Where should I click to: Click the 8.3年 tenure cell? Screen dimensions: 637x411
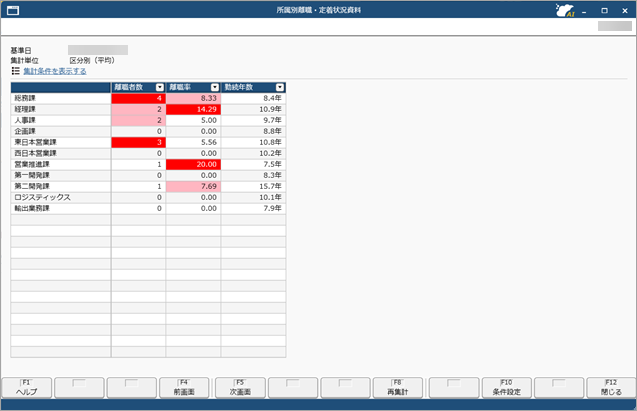pos(254,175)
